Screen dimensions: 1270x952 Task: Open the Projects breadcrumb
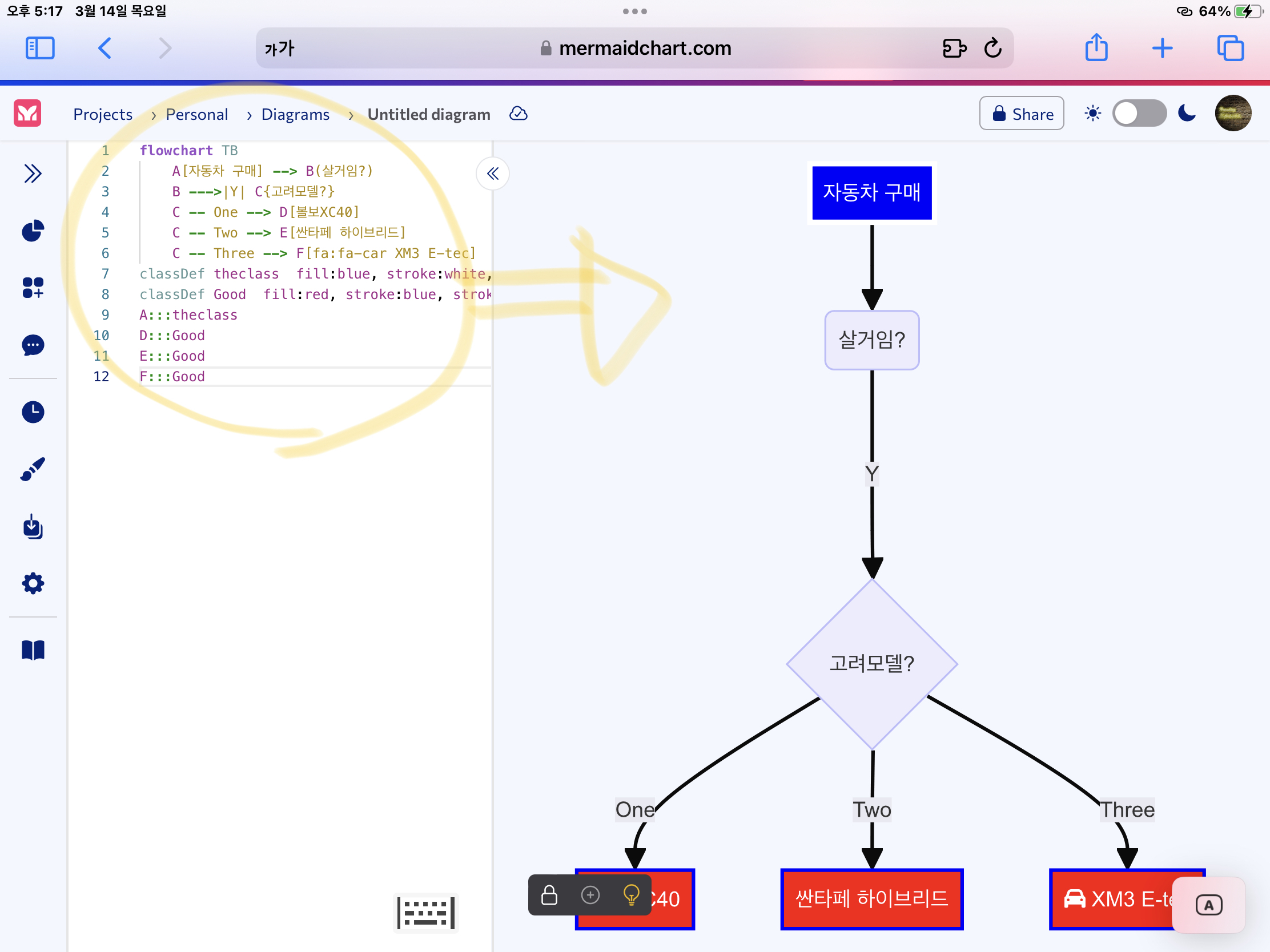tap(103, 114)
